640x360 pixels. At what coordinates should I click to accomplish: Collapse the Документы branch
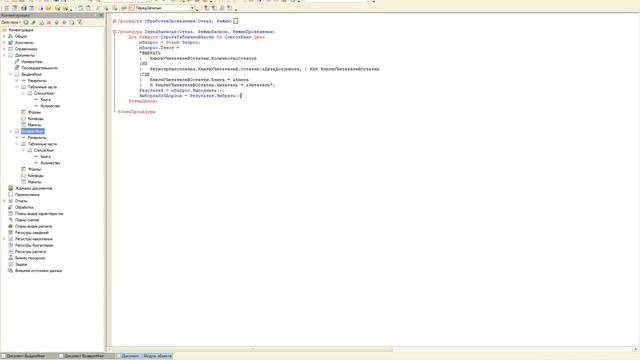tap(4, 55)
